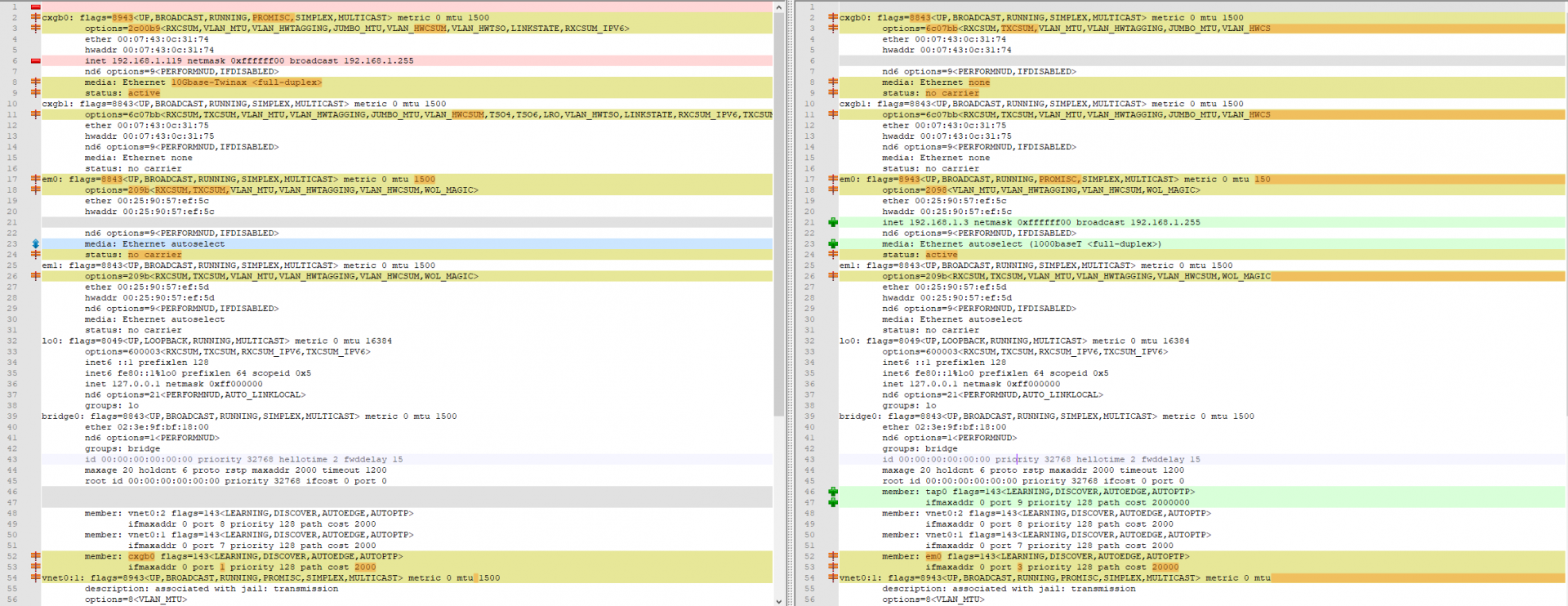Viewport: 1568px width, 606px height.
Task: Click changed marker on left 10Gbase-Twinax media line
Action: click(x=35, y=82)
